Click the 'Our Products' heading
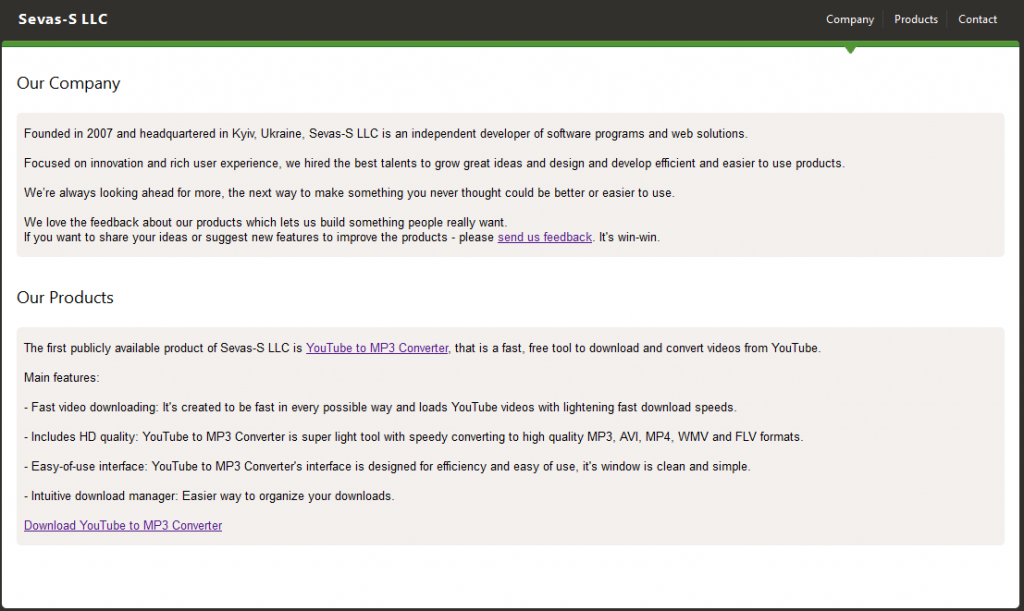Image resolution: width=1024 pixels, height=611 pixels. 65,298
